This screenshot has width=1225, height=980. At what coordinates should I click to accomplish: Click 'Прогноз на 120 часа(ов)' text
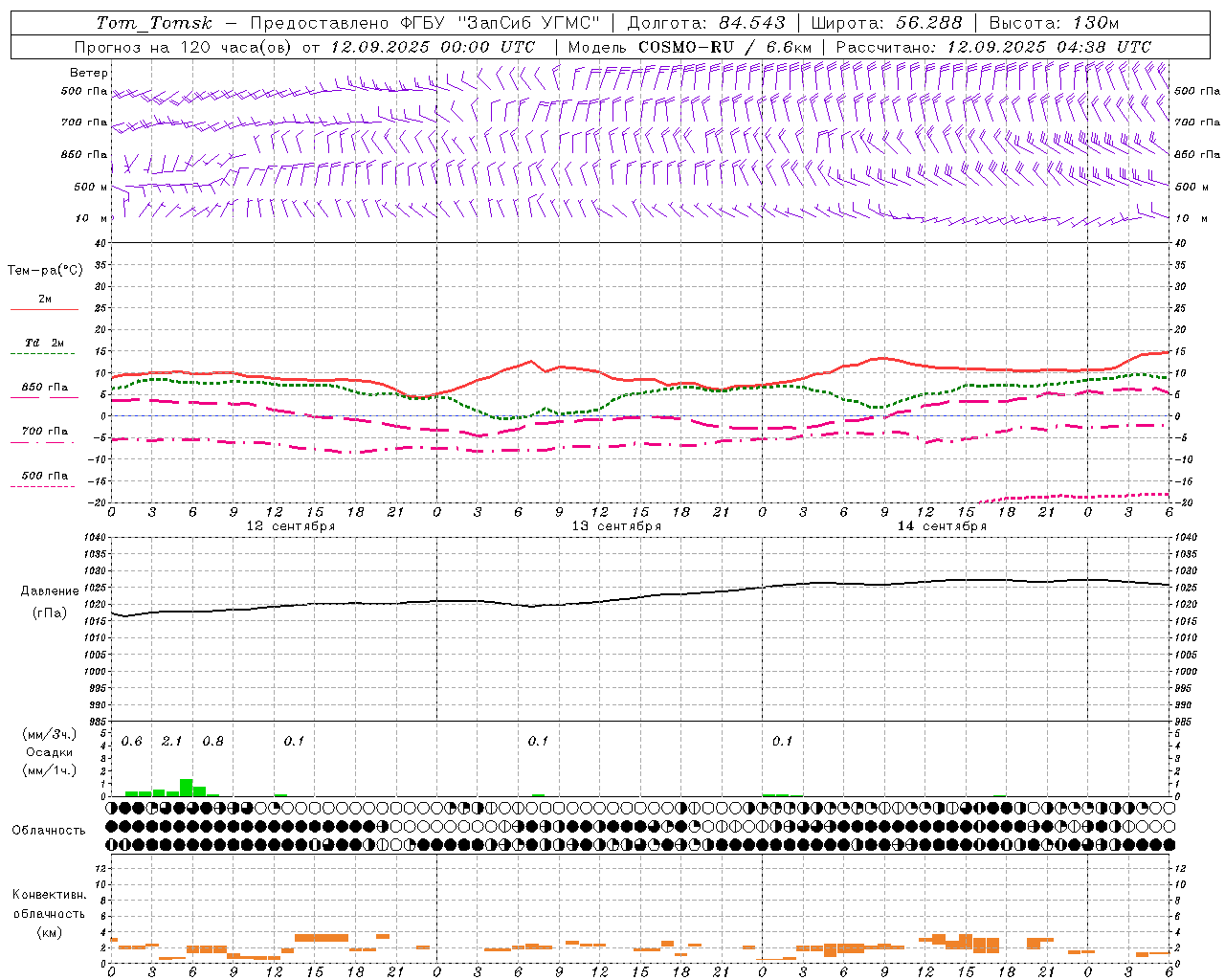point(184,47)
